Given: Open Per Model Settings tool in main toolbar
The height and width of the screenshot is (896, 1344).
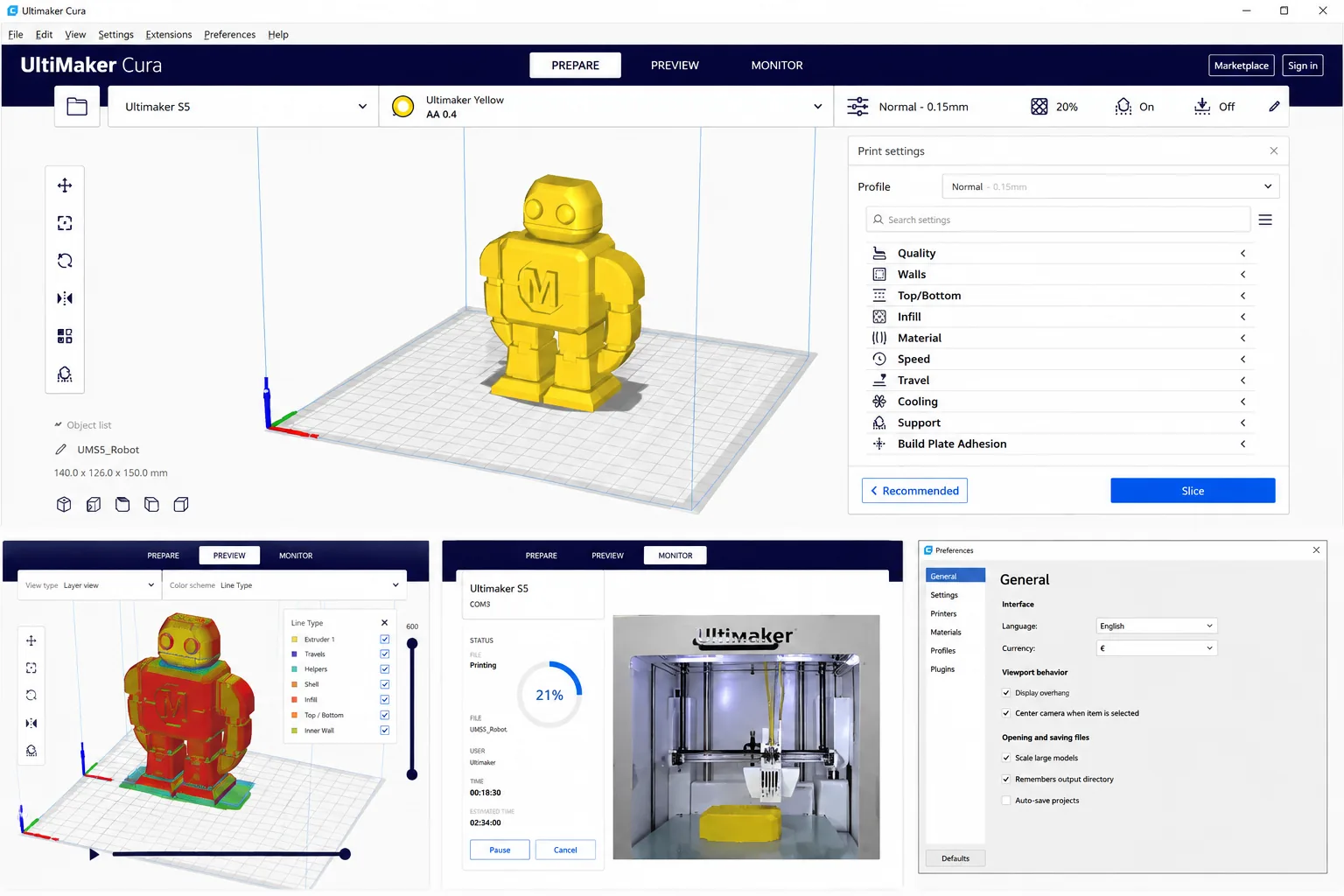Looking at the screenshot, I should click(x=65, y=336).
